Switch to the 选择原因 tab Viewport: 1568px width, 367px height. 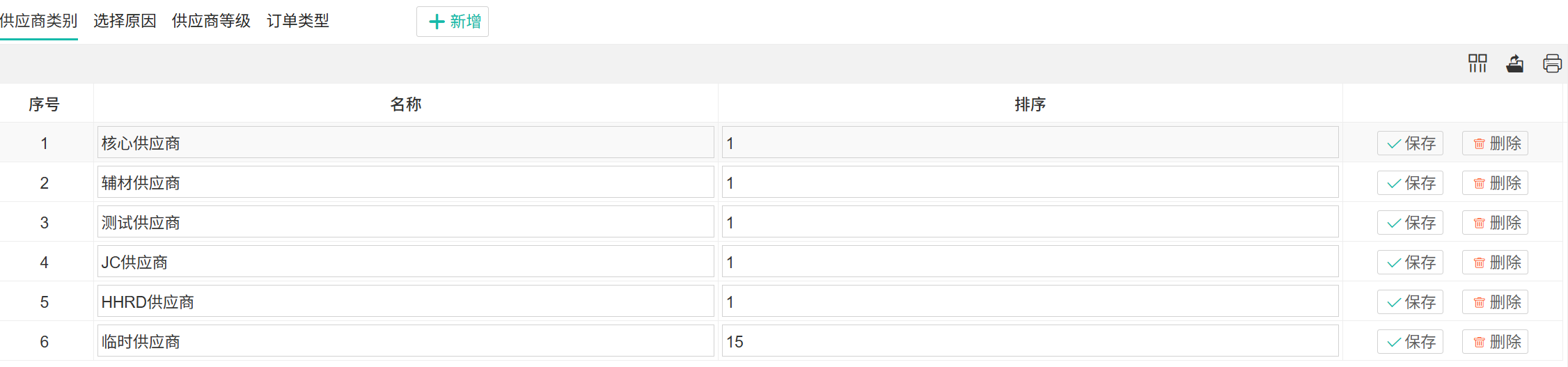click(125, 21)
